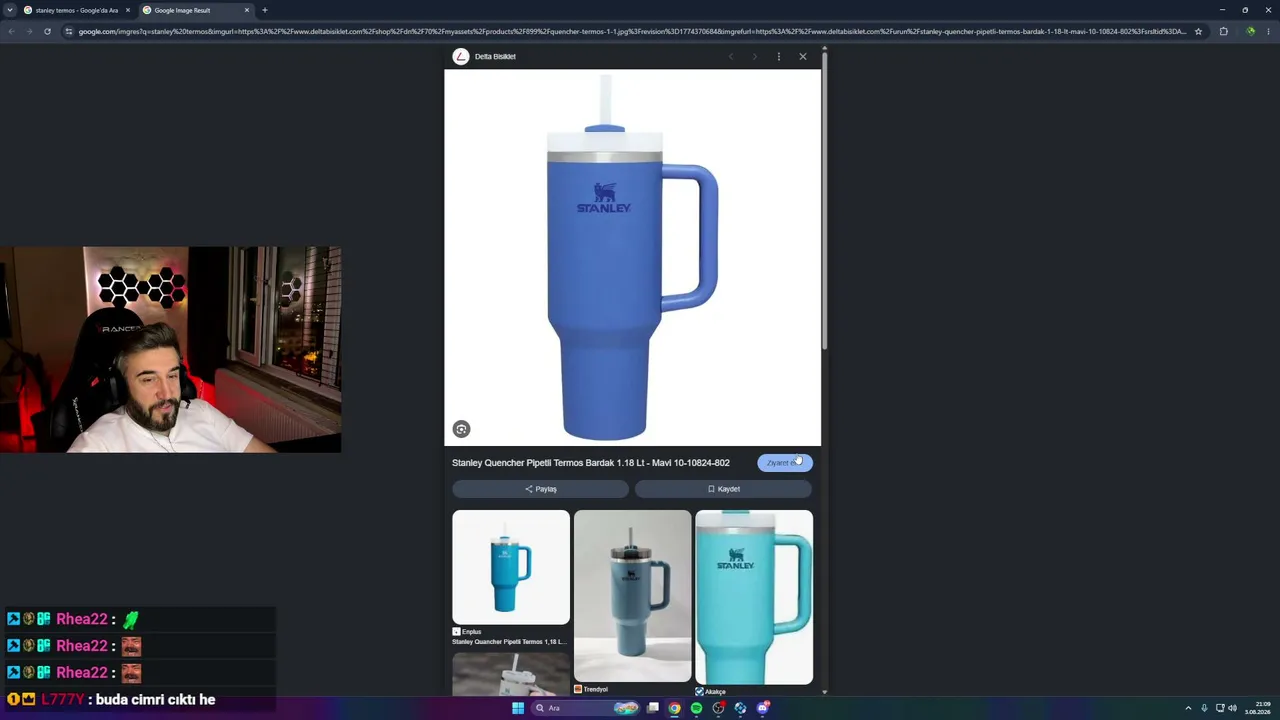This screenshot has width=1280, height=720.
Task: Open the Windows Start menu
Action: (x=518, y=708)
